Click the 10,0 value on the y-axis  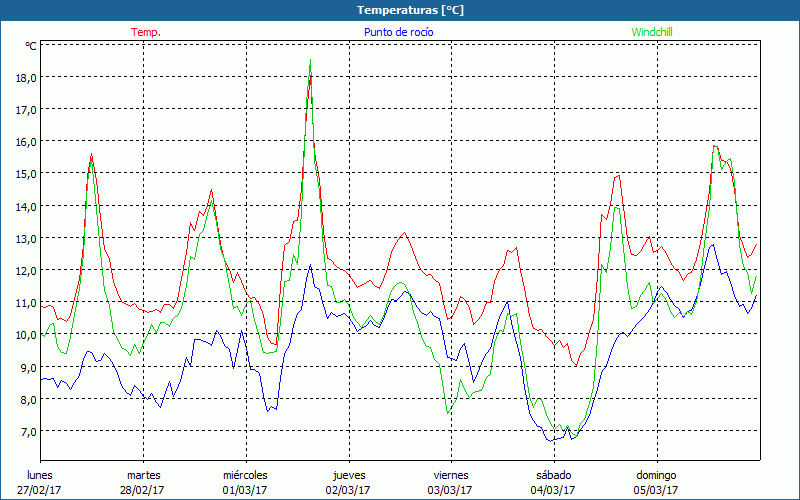[25, 335]
